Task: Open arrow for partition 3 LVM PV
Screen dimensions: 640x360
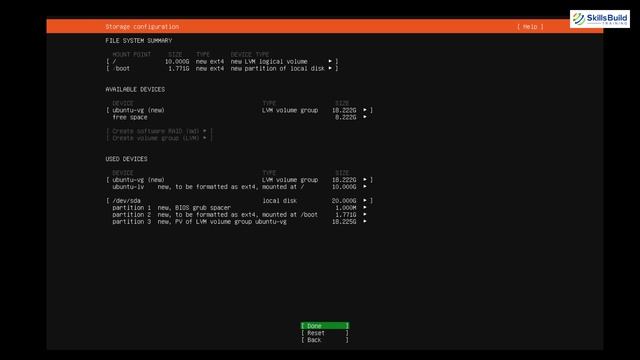Action: click(x=364, y=221)
